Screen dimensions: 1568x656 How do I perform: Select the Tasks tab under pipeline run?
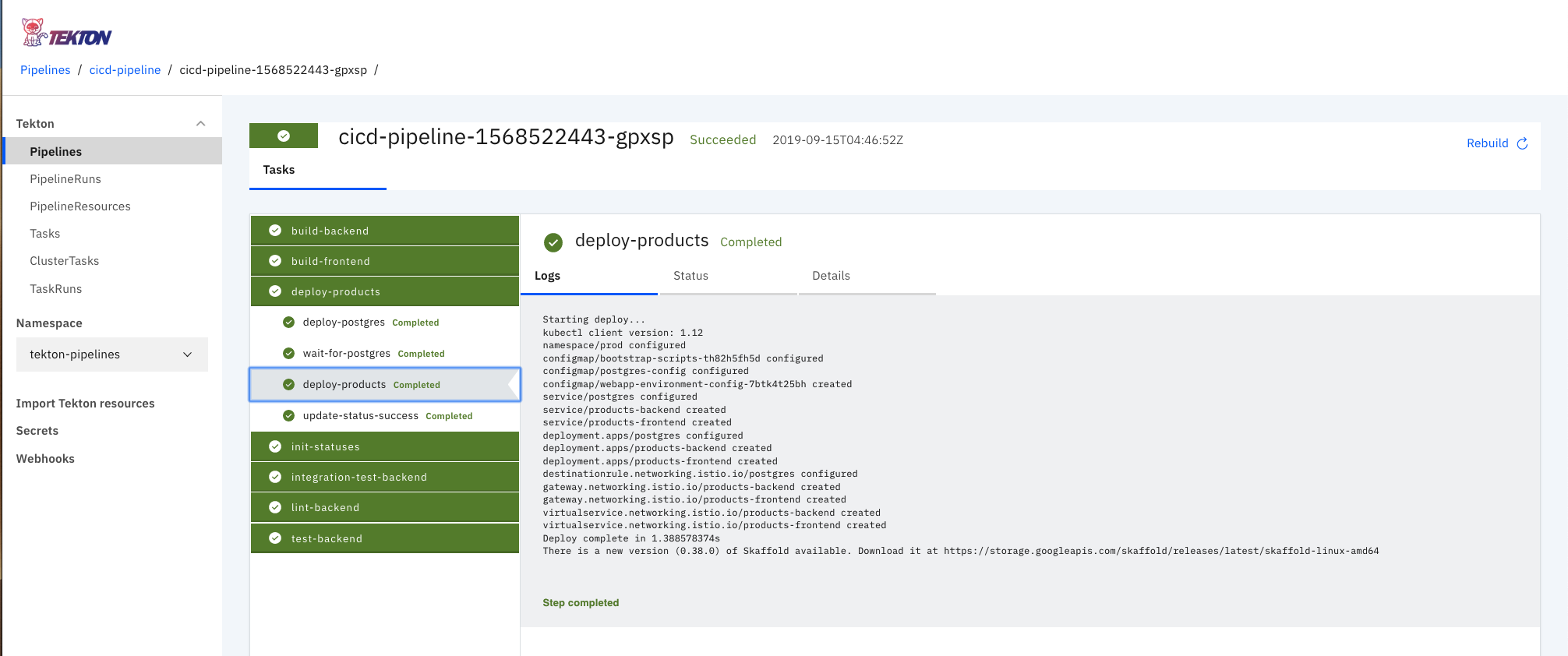(x=318, y=170)
